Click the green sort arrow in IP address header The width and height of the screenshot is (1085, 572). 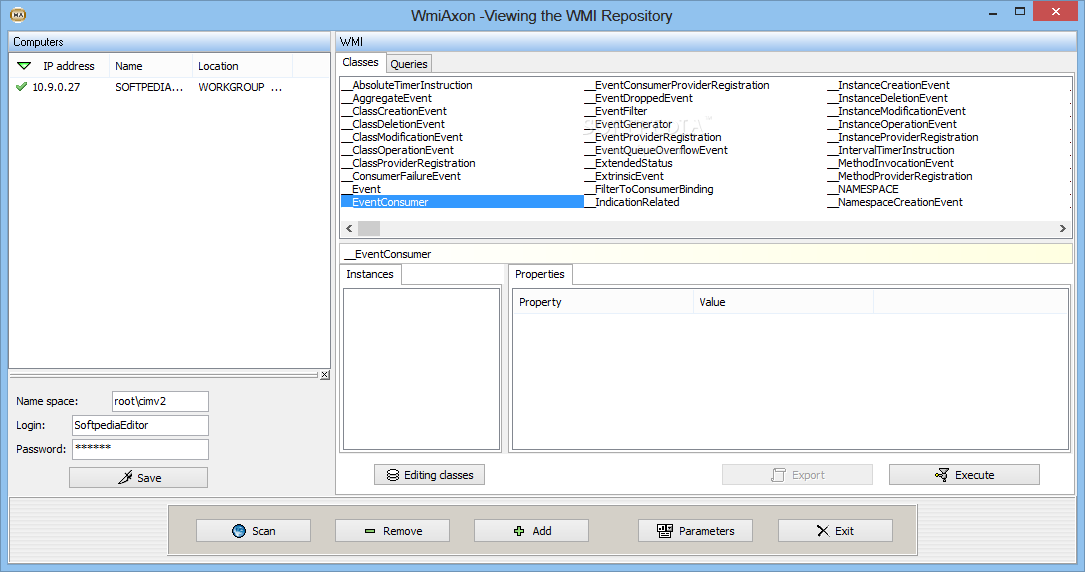pos(24,66)
